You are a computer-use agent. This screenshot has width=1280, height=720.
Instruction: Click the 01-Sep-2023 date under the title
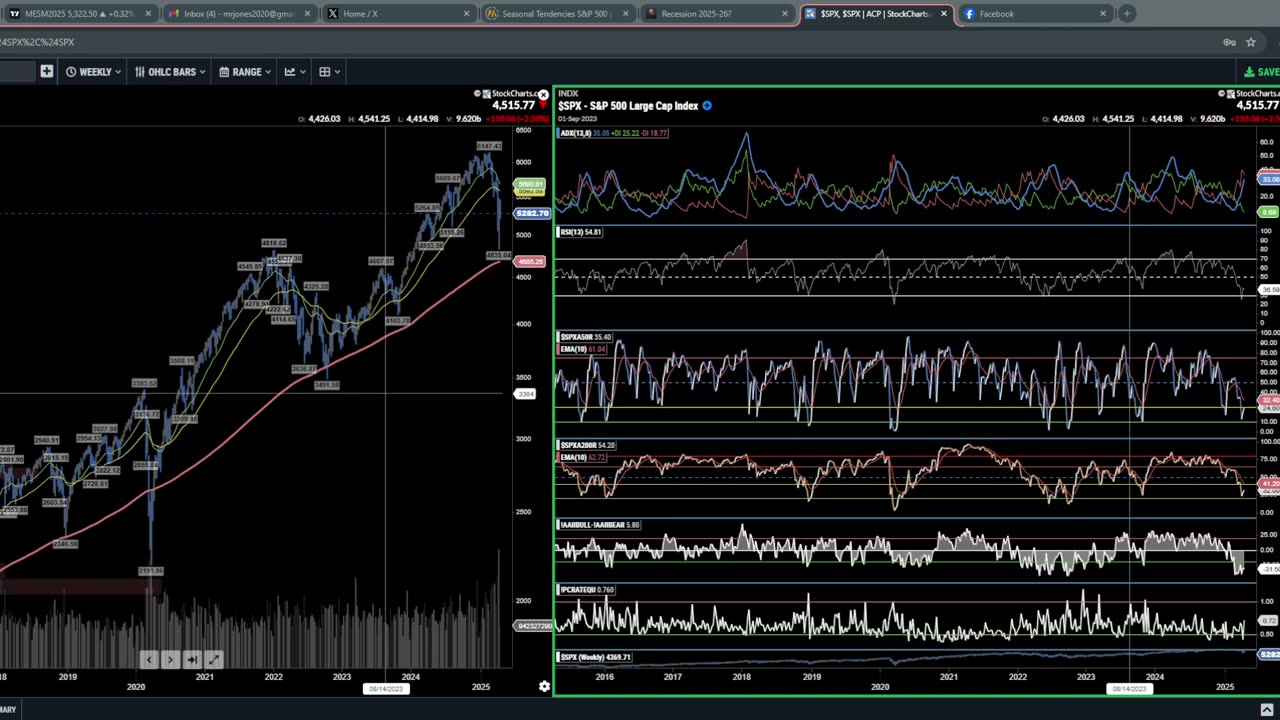(x=578, y=119)
